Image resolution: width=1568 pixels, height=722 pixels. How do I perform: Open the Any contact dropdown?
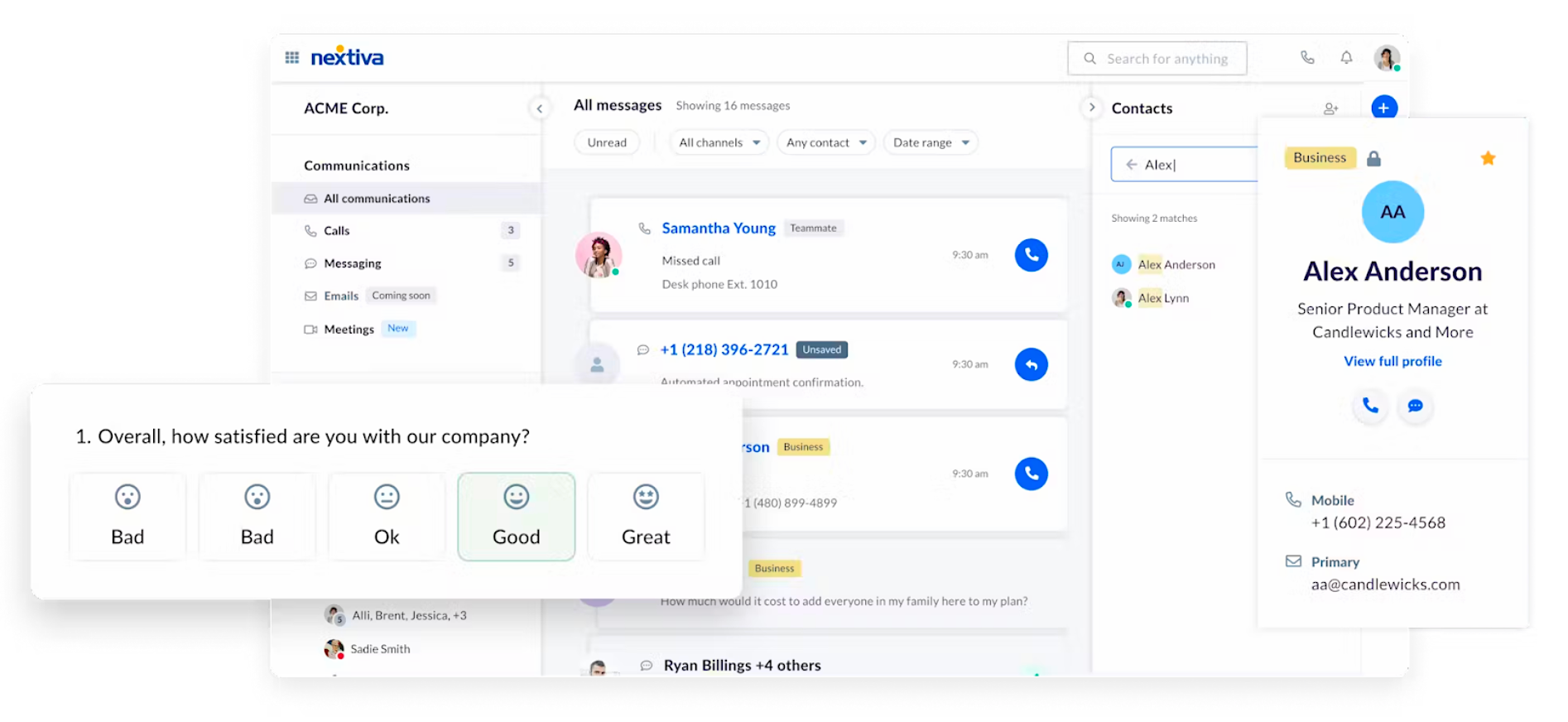pyautogui.click(x=825, y=142)
